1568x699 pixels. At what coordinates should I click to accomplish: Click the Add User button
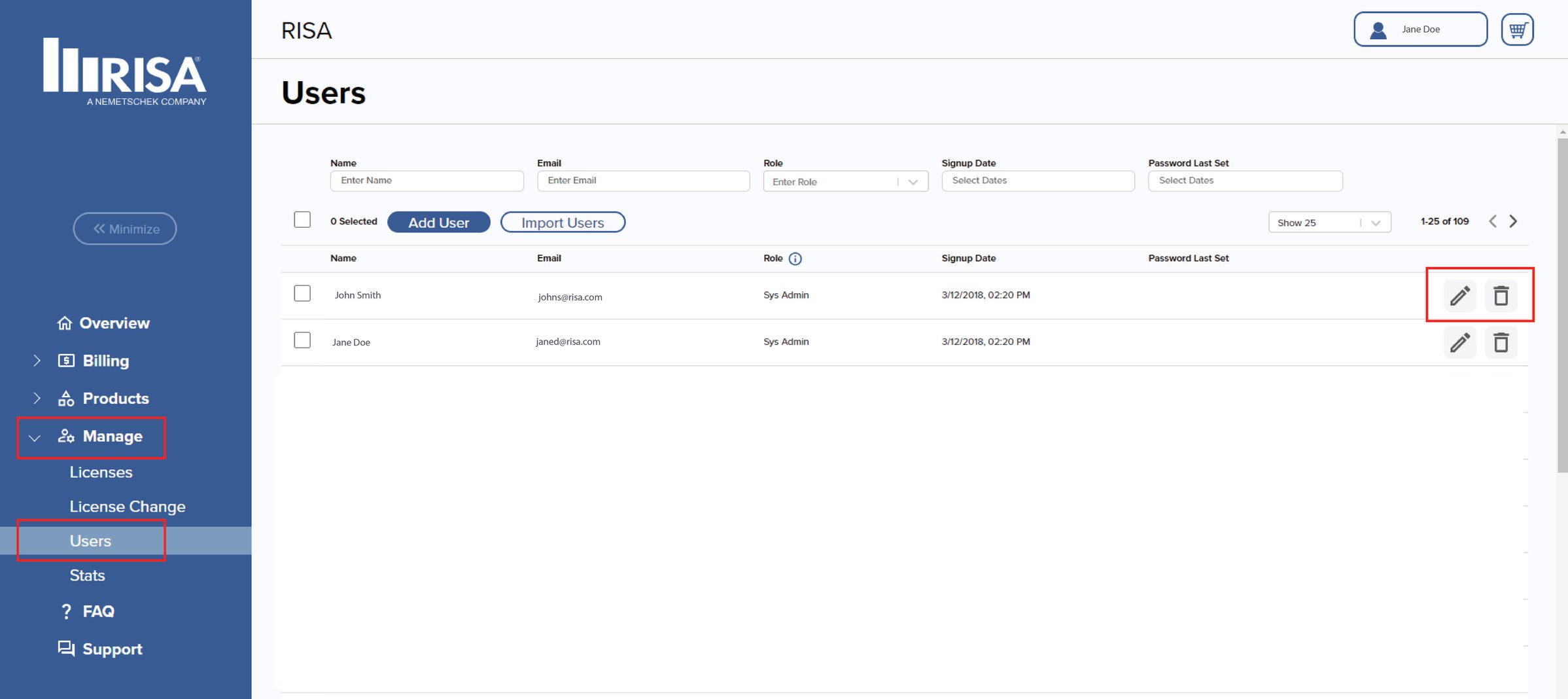point(438,223)
